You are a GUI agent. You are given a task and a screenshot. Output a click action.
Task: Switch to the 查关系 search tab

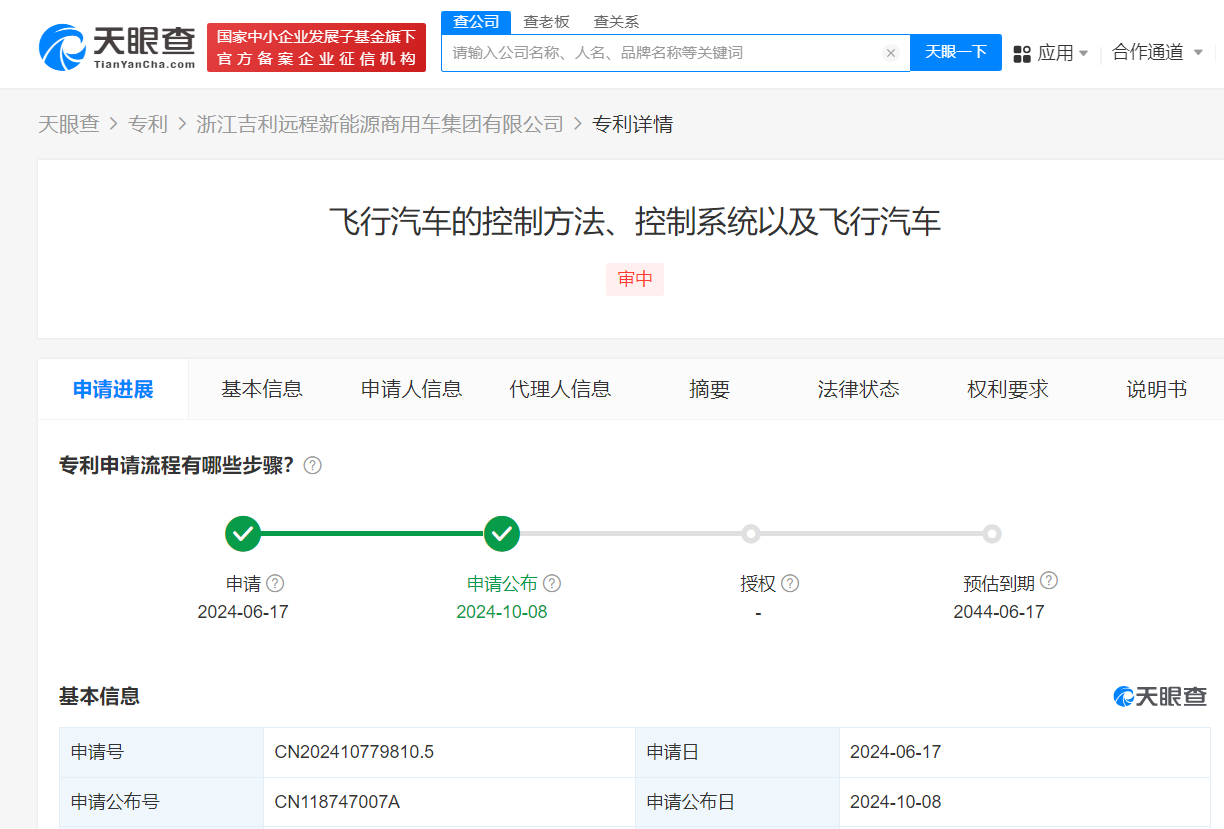pyautogui.click(x=614, y=20)
